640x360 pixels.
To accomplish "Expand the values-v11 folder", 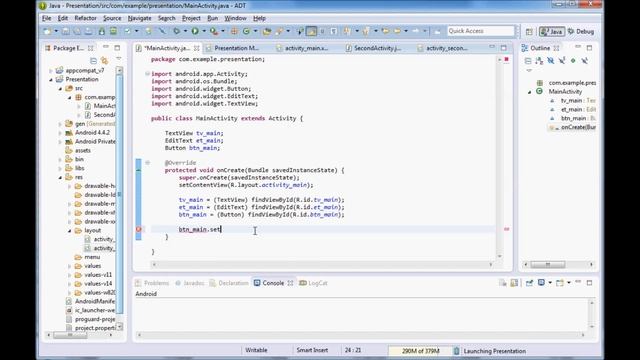I will [69, 275].
